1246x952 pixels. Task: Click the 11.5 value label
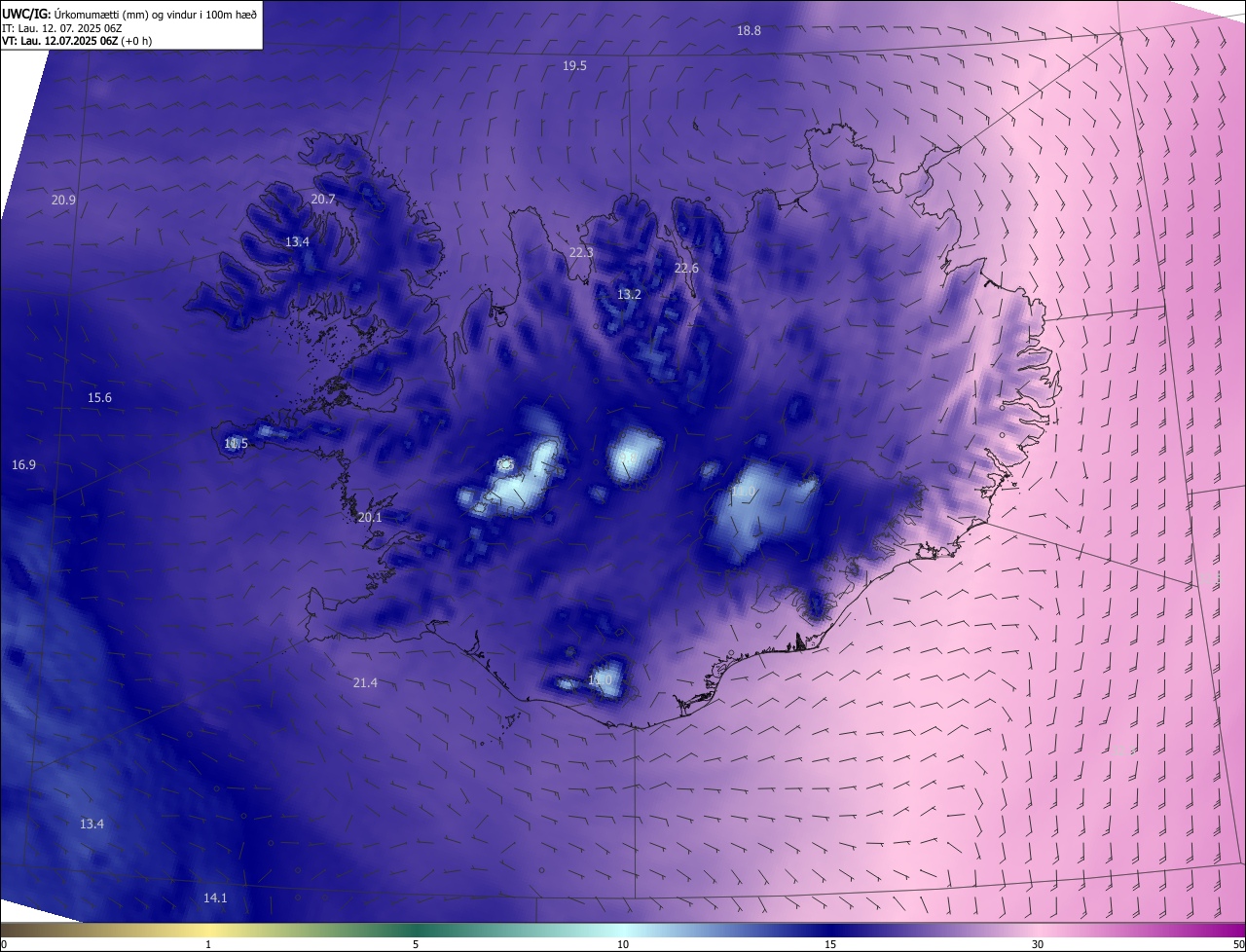coord(236,444)
